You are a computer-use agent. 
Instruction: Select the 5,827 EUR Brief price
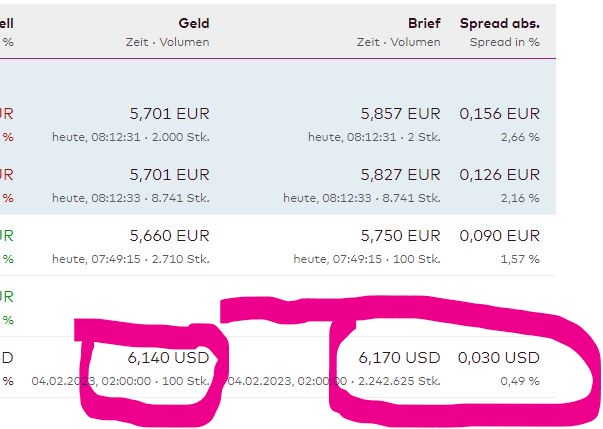[400, 175]
